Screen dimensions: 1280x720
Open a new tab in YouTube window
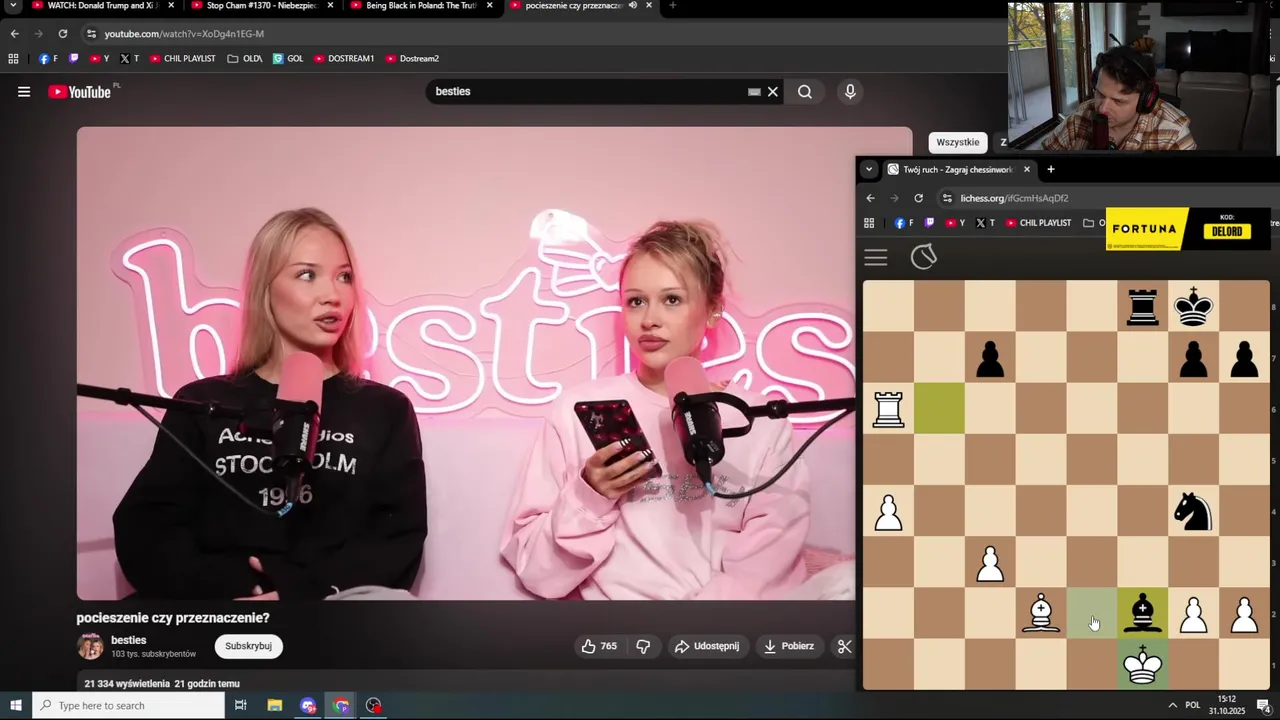click(x=672, y=5)
